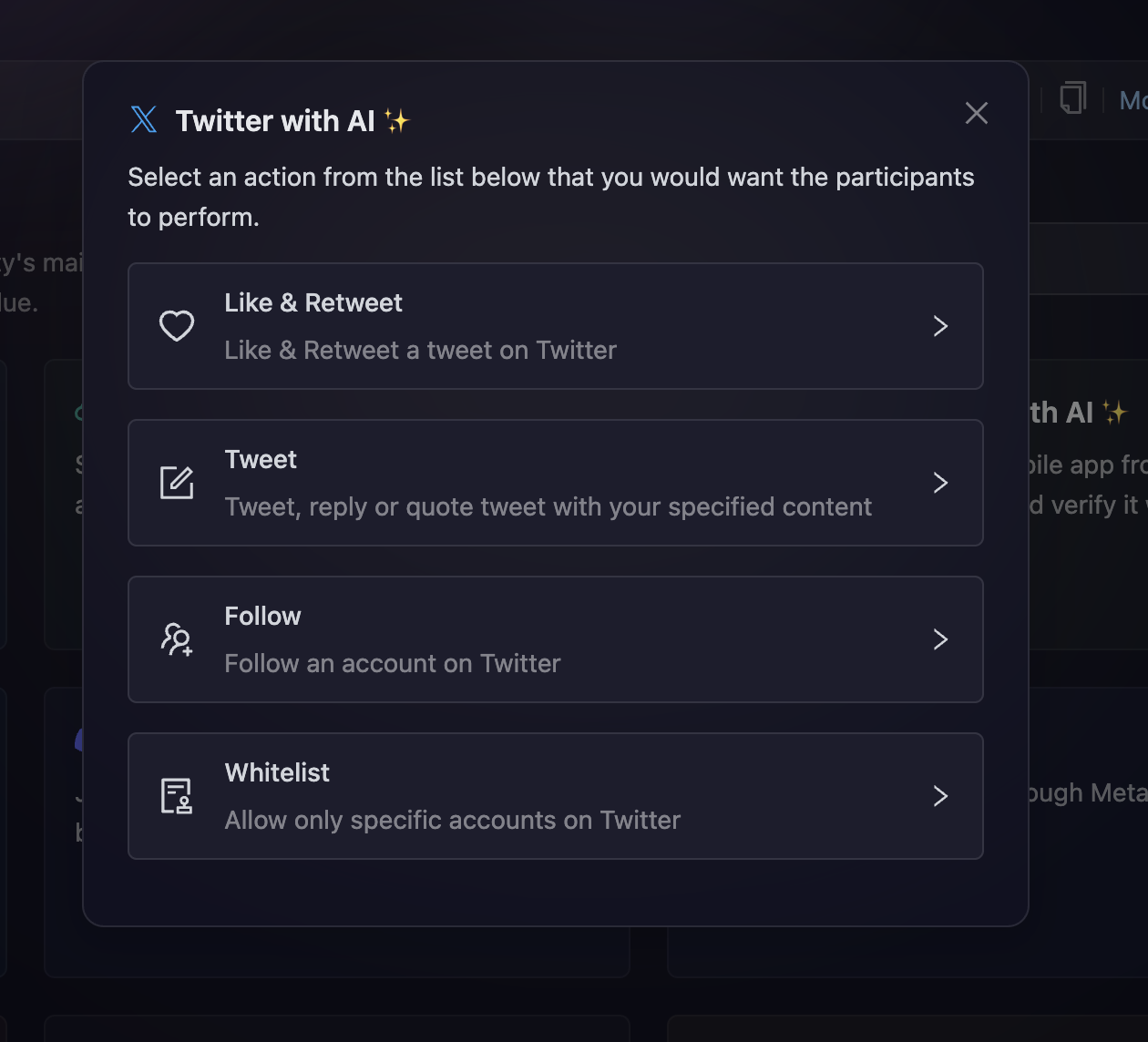Select the Whitelist action title

[277, 772]
